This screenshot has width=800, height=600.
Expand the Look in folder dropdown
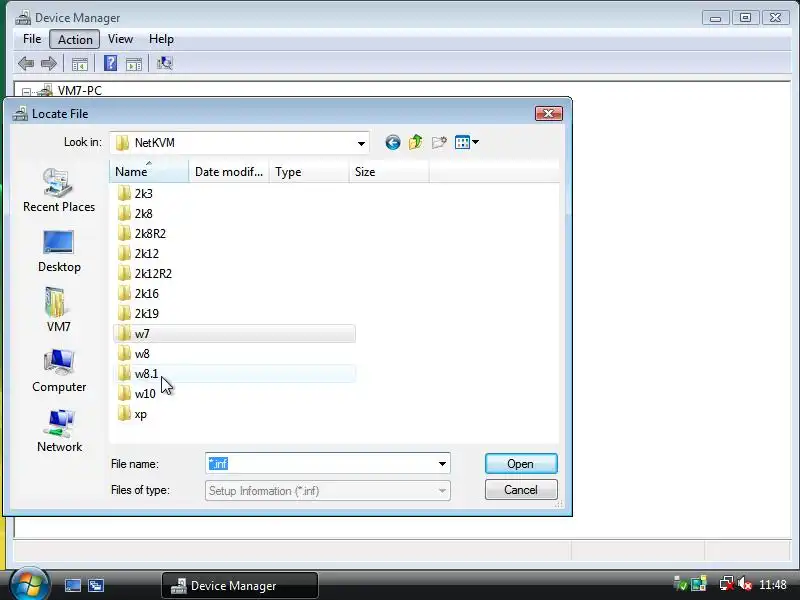[x=361, y=143]
